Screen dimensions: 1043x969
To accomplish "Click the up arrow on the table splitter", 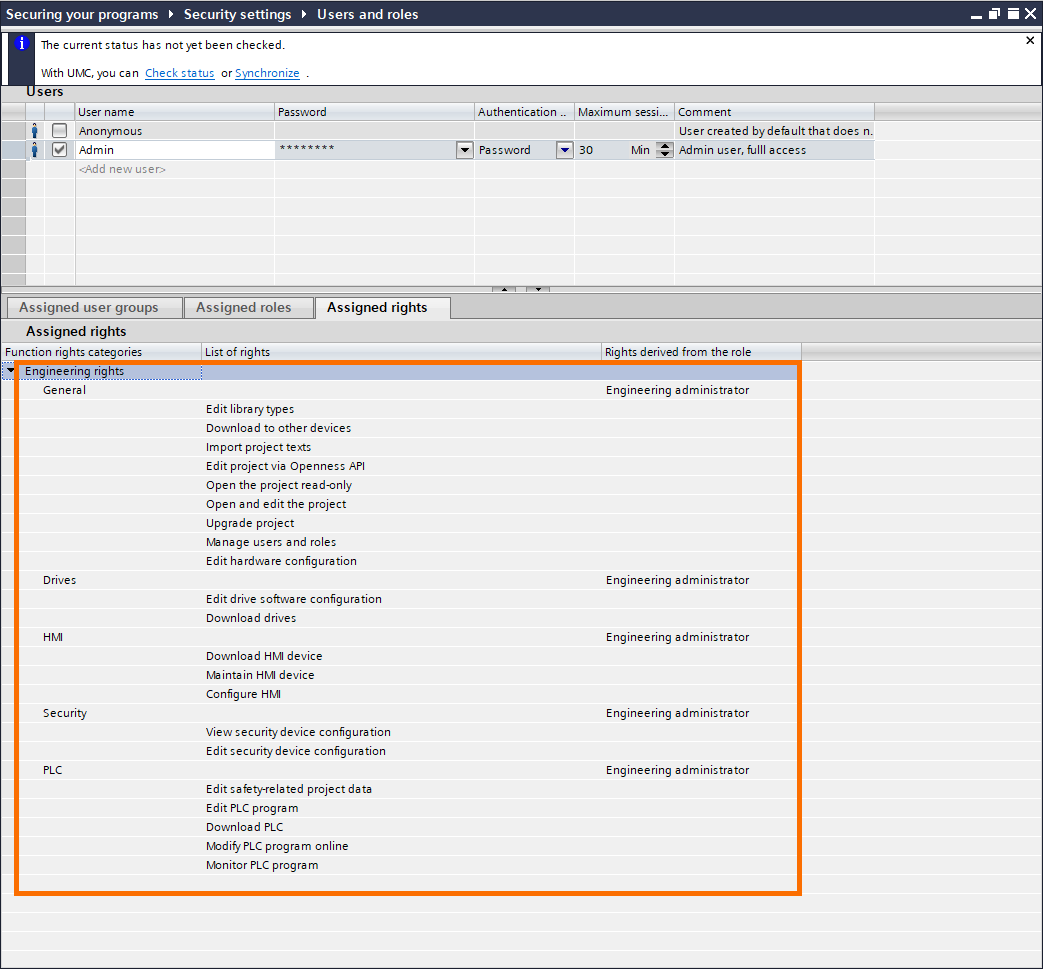I will point(504,289).
